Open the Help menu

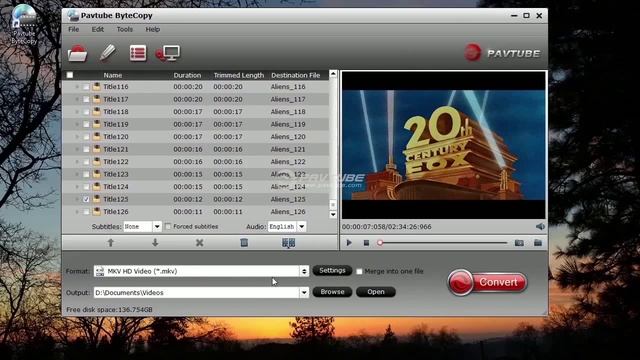(x=153, y=29)
